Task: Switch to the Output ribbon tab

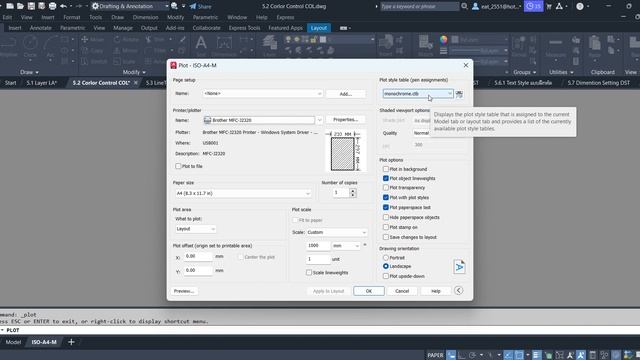Action: pyautogui.click(x=149, y=28)
